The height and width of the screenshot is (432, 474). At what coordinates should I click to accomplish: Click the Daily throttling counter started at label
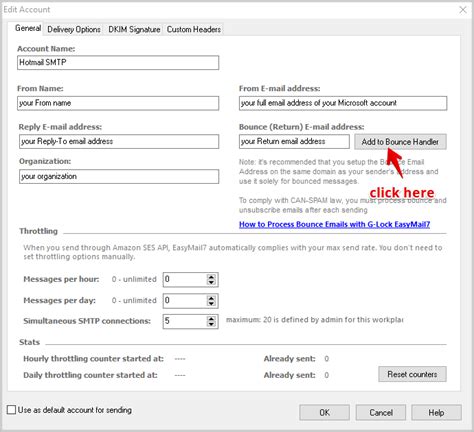tap(90, 375)
